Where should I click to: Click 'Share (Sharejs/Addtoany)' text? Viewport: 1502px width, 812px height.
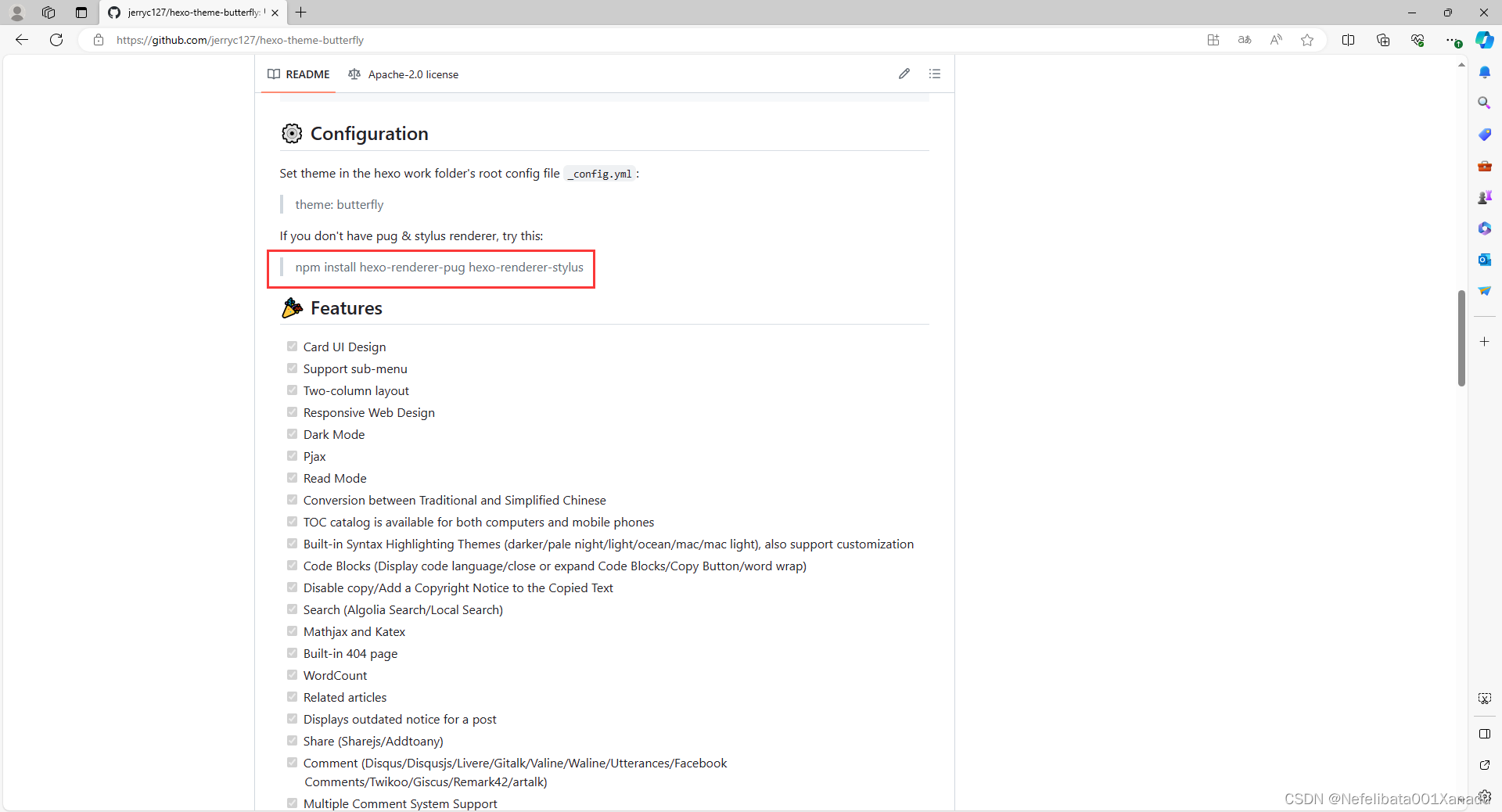point(373,742)
